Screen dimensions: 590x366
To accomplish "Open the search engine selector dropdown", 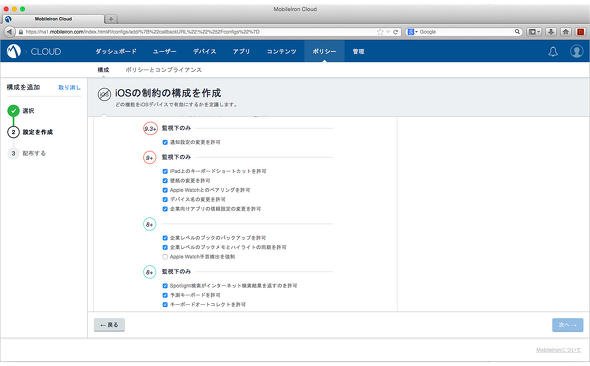I will point(412,32).
